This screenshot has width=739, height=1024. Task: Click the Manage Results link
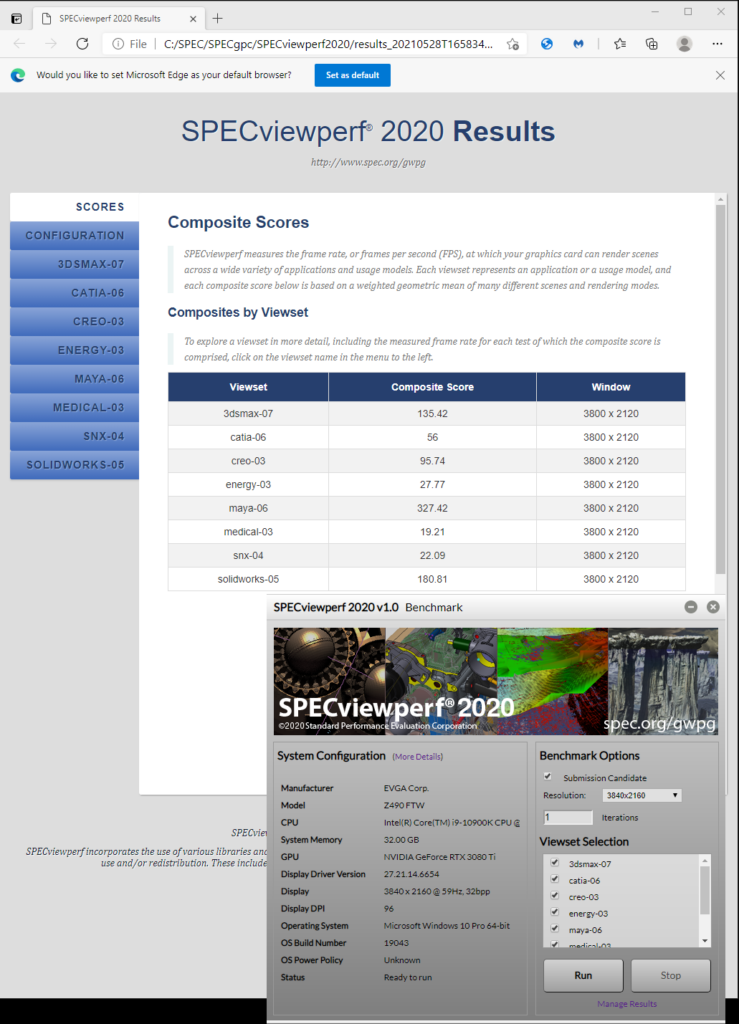[x=627, y=1004]
